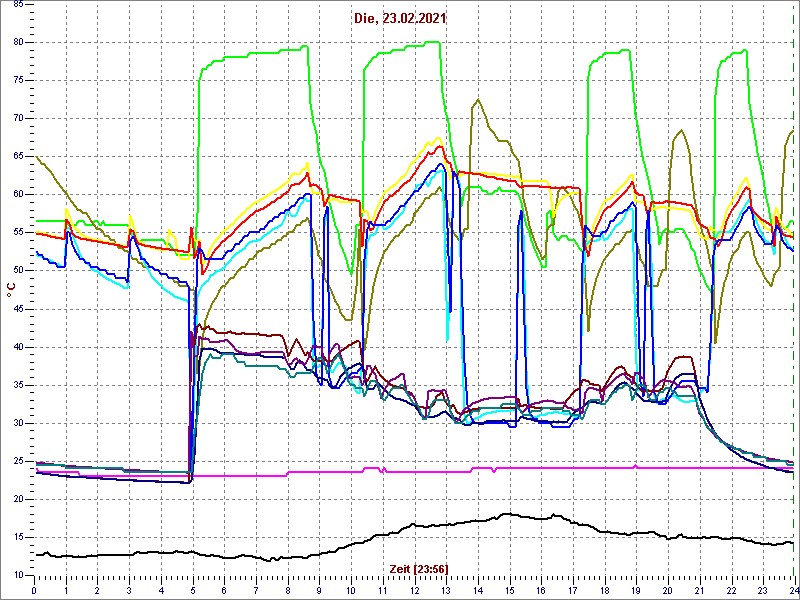Screen dimensions: 800x600
Task: Pick hour 5 on the time axis
Action: 192,590
